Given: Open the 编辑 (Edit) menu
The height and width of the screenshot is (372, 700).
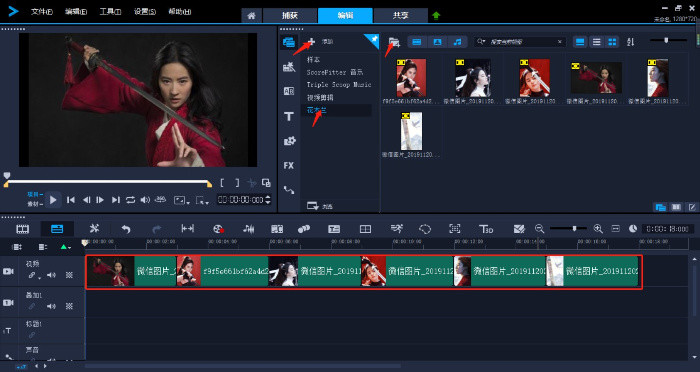Looking at the screenshot, I should tap(76, 12).
